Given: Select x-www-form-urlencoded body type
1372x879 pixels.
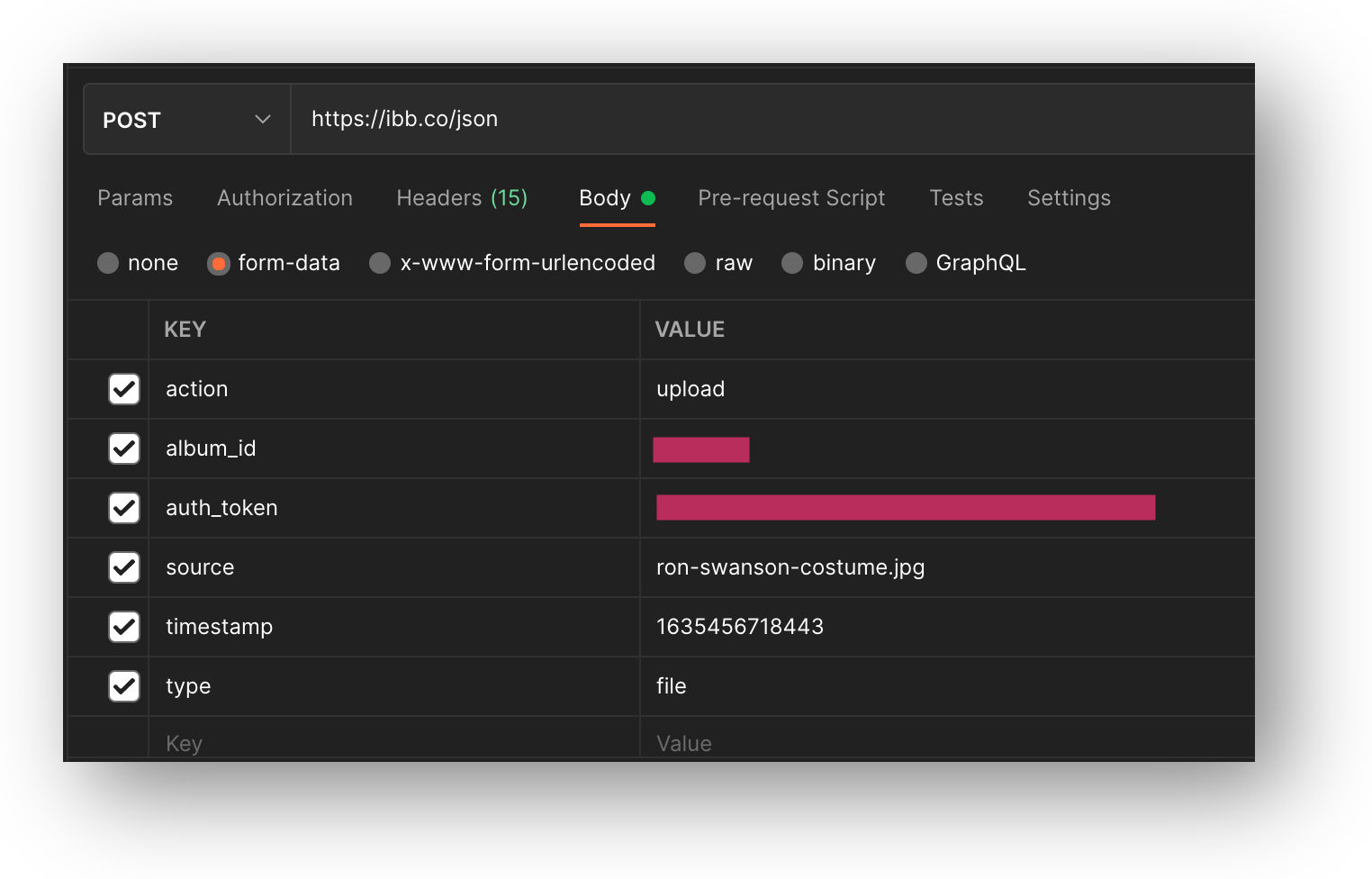Looking at the screenshot, I should click(381, 263).
